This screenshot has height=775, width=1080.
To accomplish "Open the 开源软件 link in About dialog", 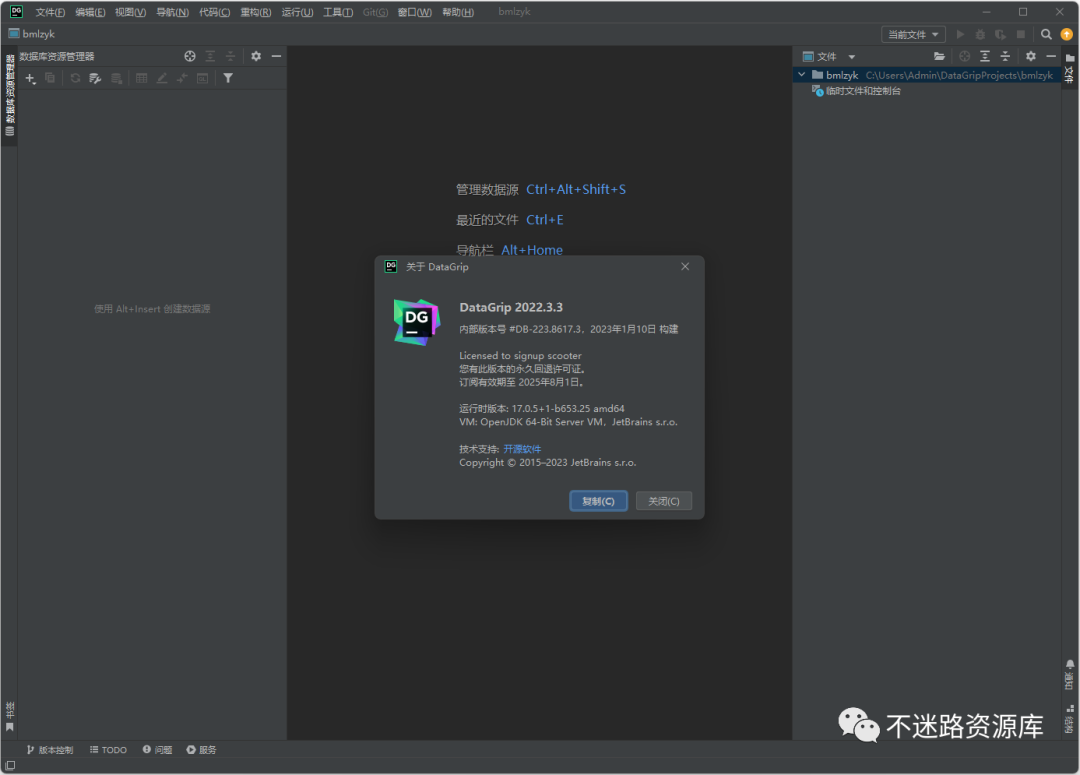I will [522, 449].
